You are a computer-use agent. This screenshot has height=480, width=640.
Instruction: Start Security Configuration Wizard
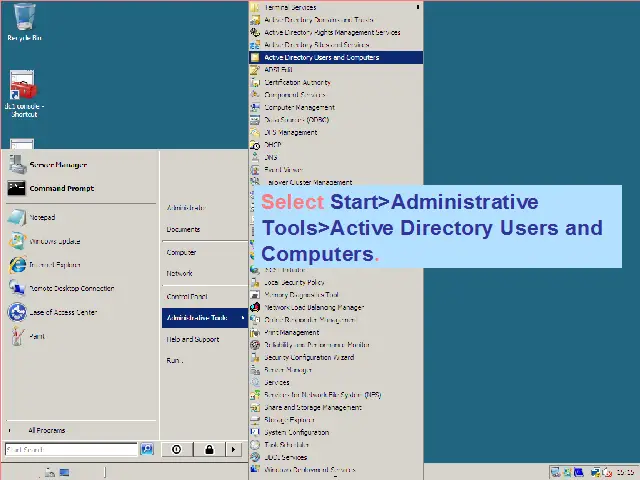[x=336, y=357]
